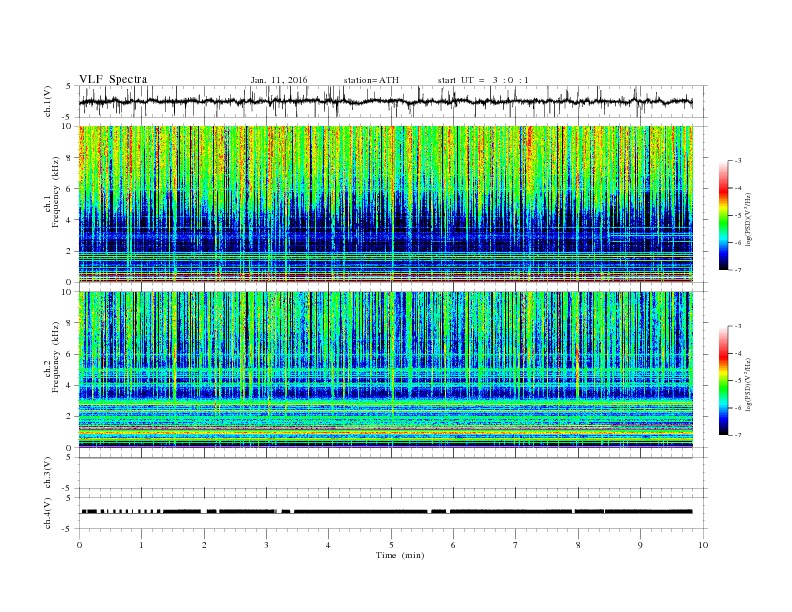Image resolution: width=792 pixels, height=612 pixels.
Task: Select the "ch.4(V)" axis label
Action: (x=48, y=513)
